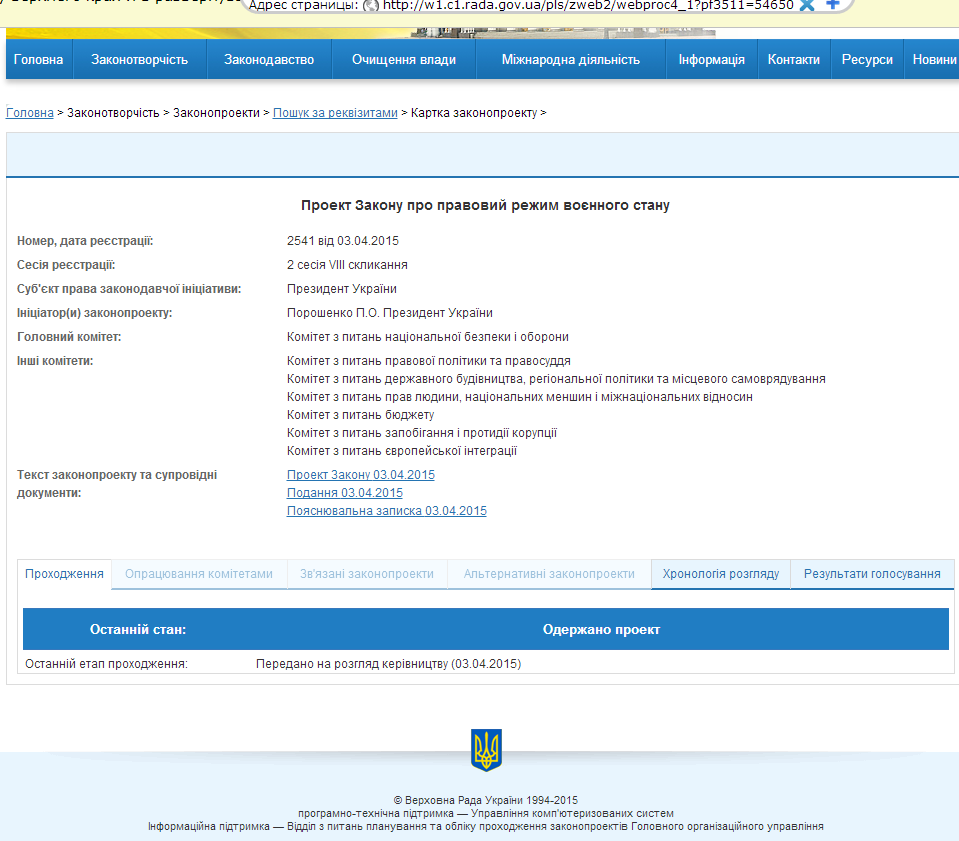Viewport: 959px width, 841px height.
Task: Click Комітет з питань національної безпеки і оборони
Action: pos(428,336)
